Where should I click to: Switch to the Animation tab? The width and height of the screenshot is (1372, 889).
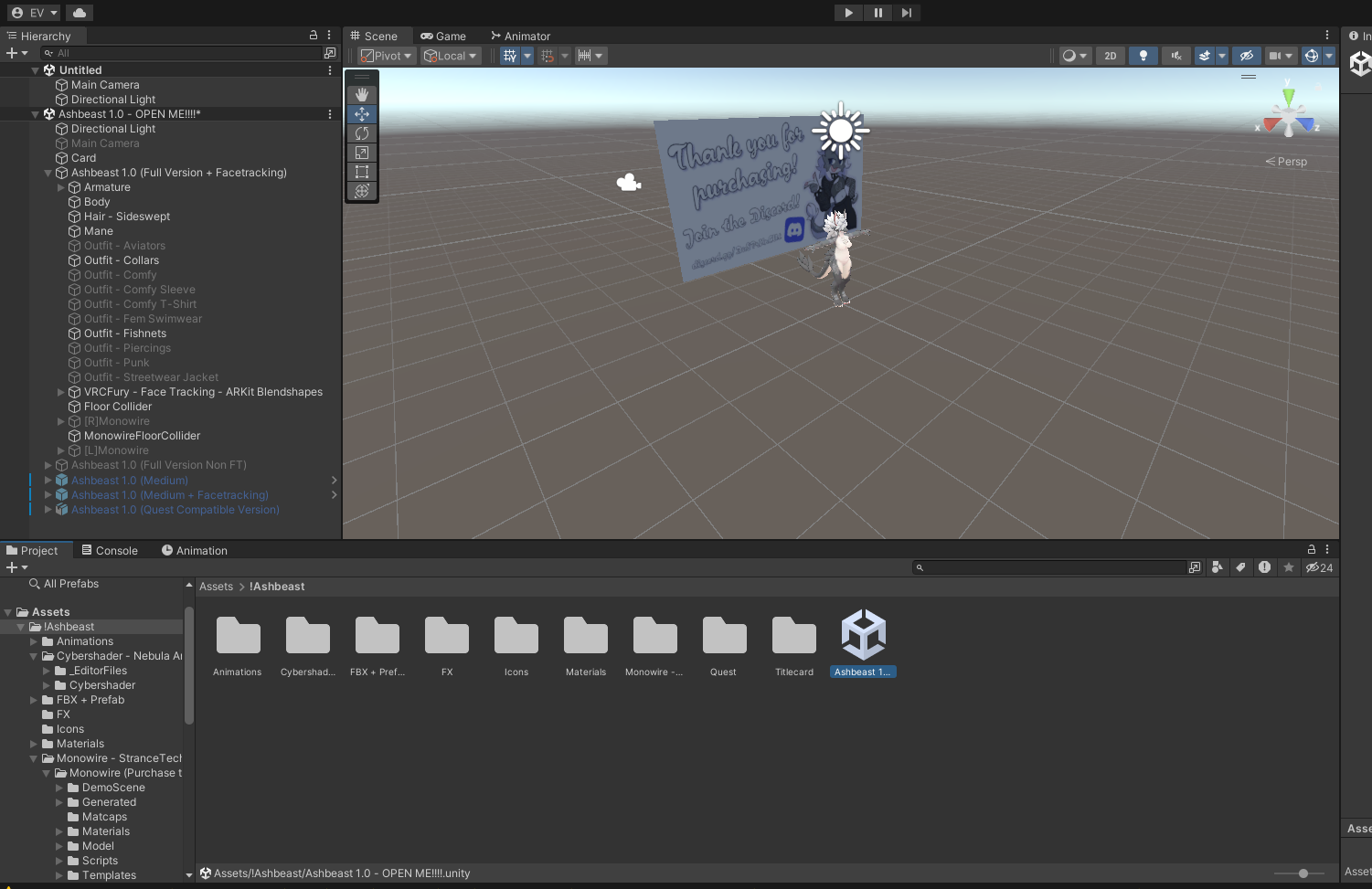tap(195, 550)
